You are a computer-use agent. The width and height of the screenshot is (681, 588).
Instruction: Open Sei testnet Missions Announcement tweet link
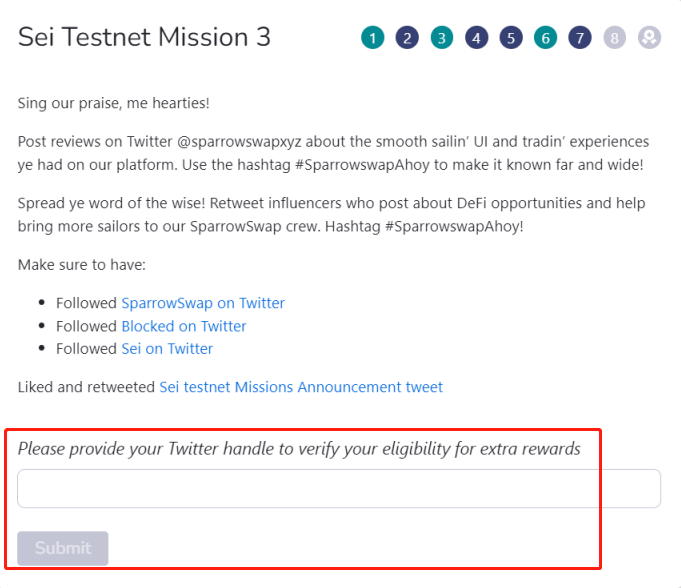(301, 387)
